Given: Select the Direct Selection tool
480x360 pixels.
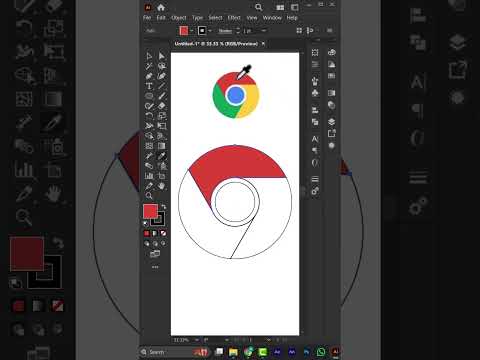Looking at the screenshot, I should pos(162,56).
